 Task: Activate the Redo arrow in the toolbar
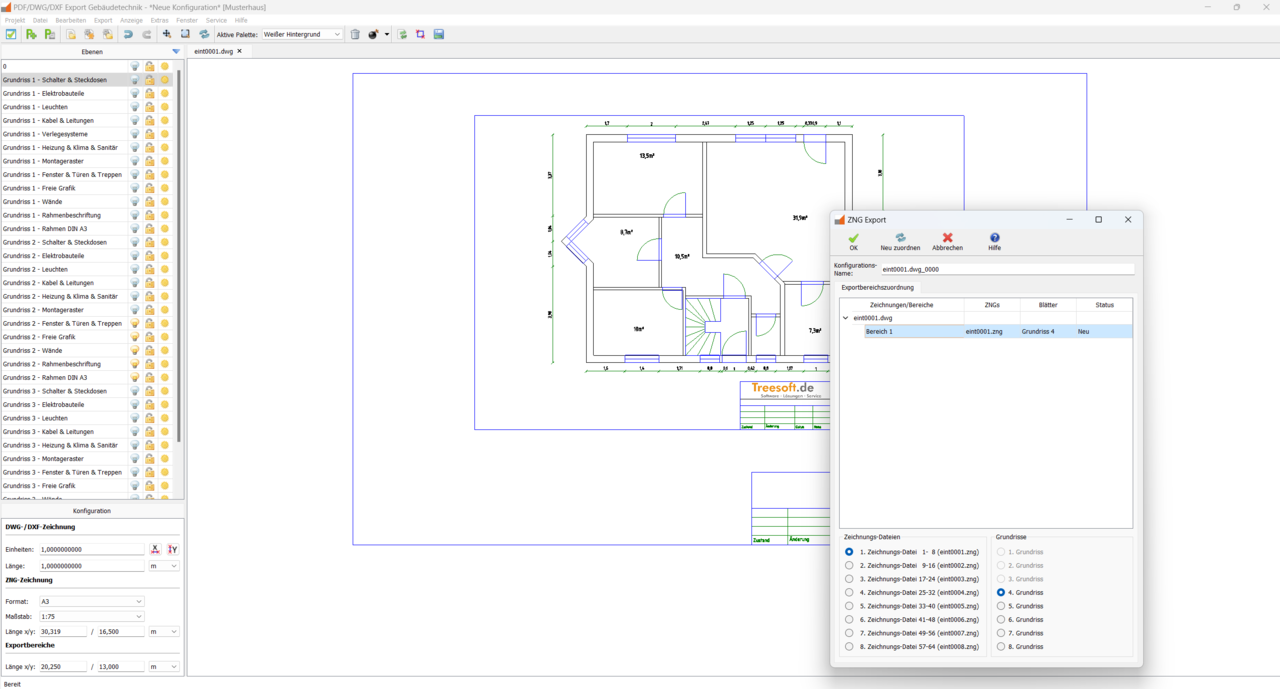pyautogui.click(x=146, y=34)
